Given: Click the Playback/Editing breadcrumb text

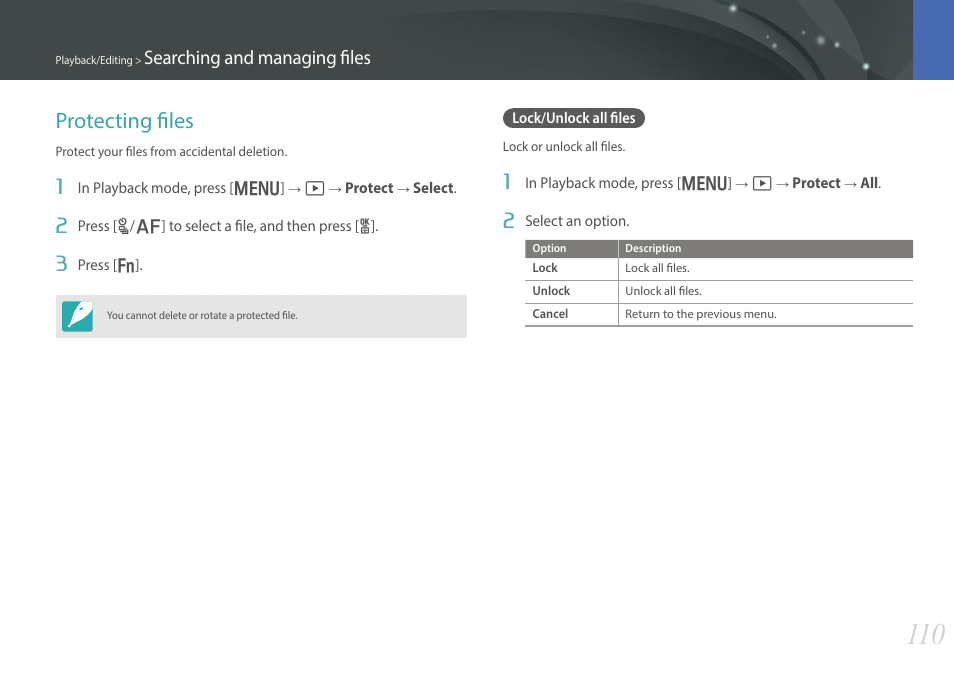Looking at the screenshot, I should pos(94,60).
